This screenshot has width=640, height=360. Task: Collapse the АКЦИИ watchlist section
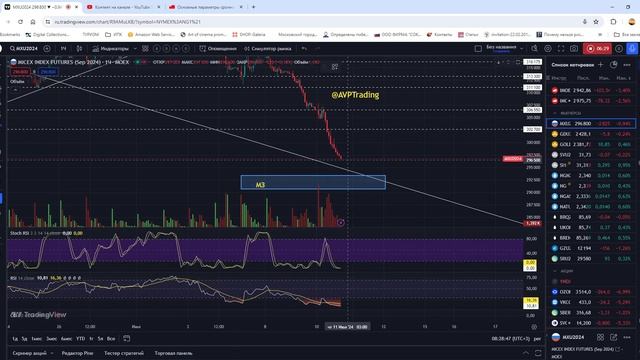point(555,271)
